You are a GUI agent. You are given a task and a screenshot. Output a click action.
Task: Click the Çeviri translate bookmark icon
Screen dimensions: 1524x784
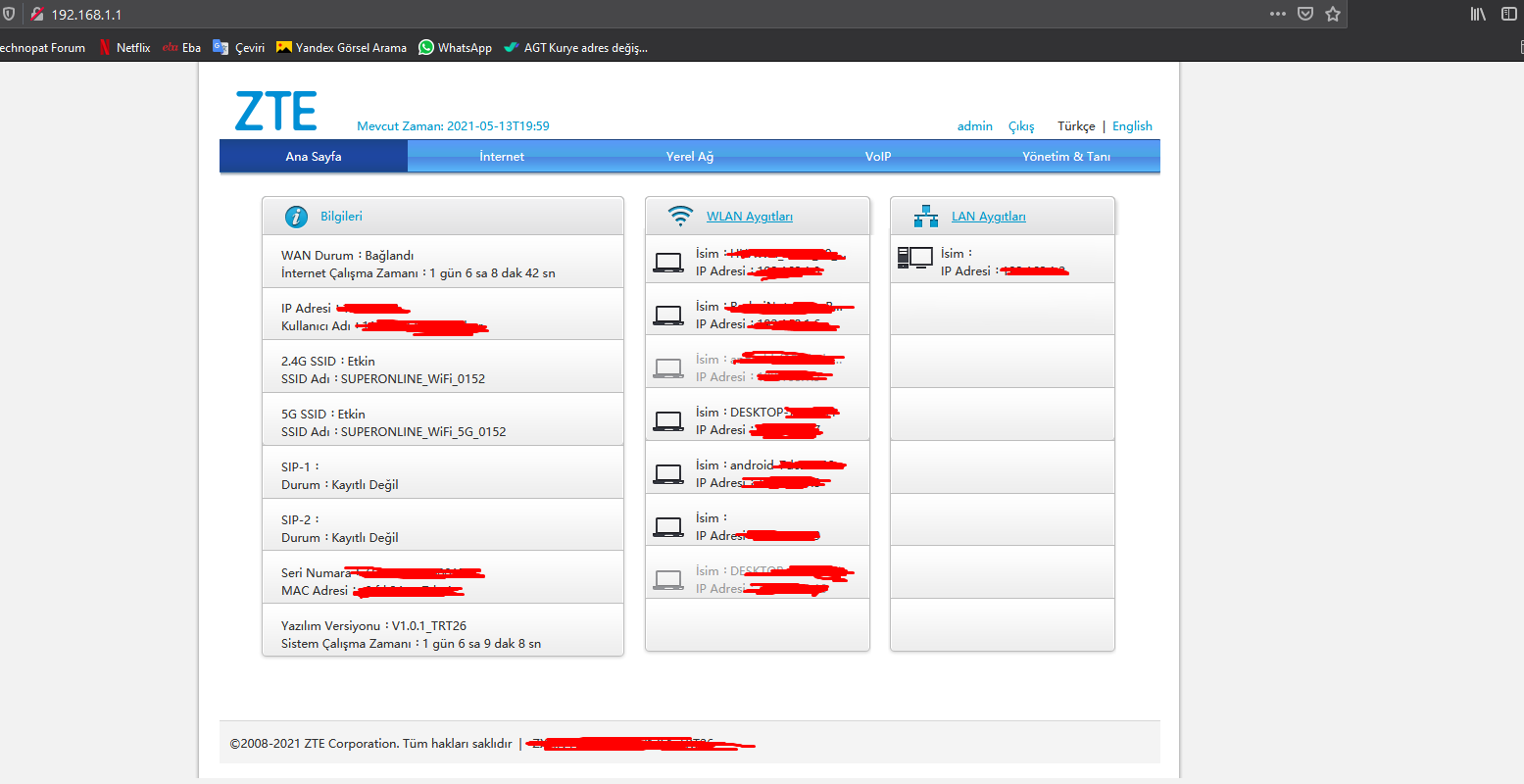point(221,47)
